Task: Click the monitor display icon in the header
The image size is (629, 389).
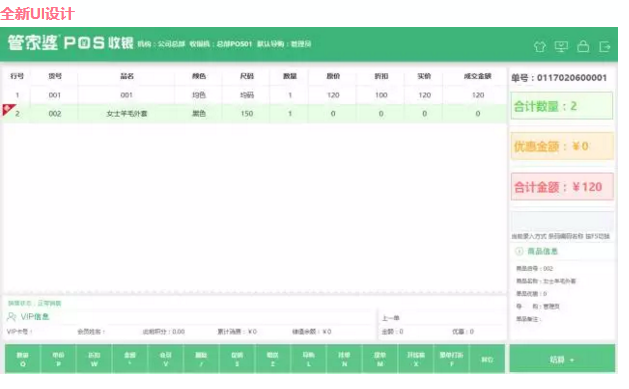Action: pos(561,47)
